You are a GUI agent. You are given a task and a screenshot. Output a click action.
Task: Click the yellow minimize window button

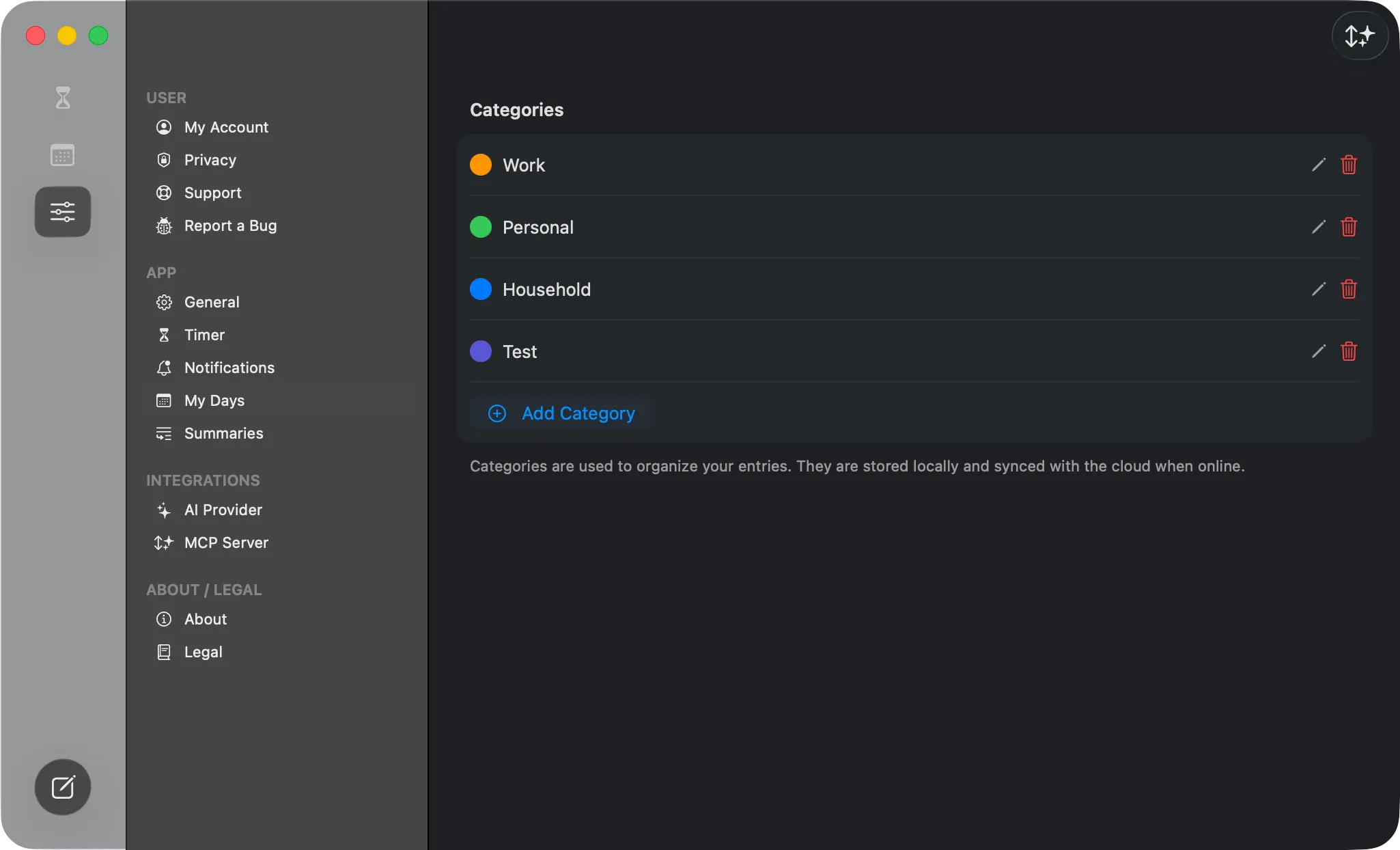click(67, 36)
